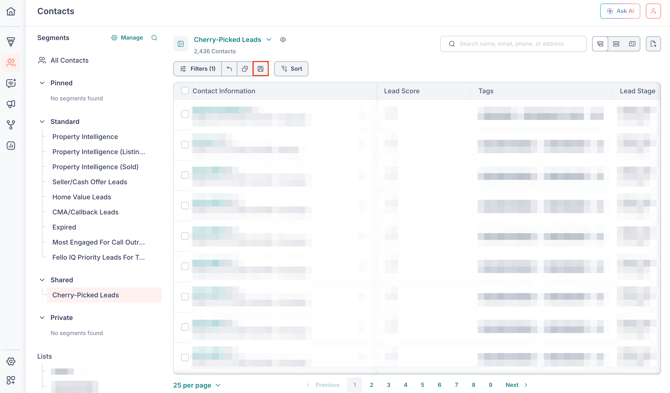This screenshot has width=670, height=393.
Task: Open the home icon in left sidebar
Action: pyautogui.click(x=11, y=12)
